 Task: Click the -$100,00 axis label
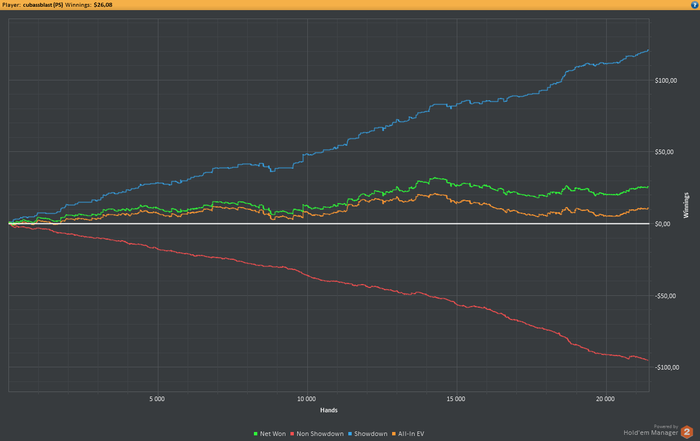pos(667,367)
